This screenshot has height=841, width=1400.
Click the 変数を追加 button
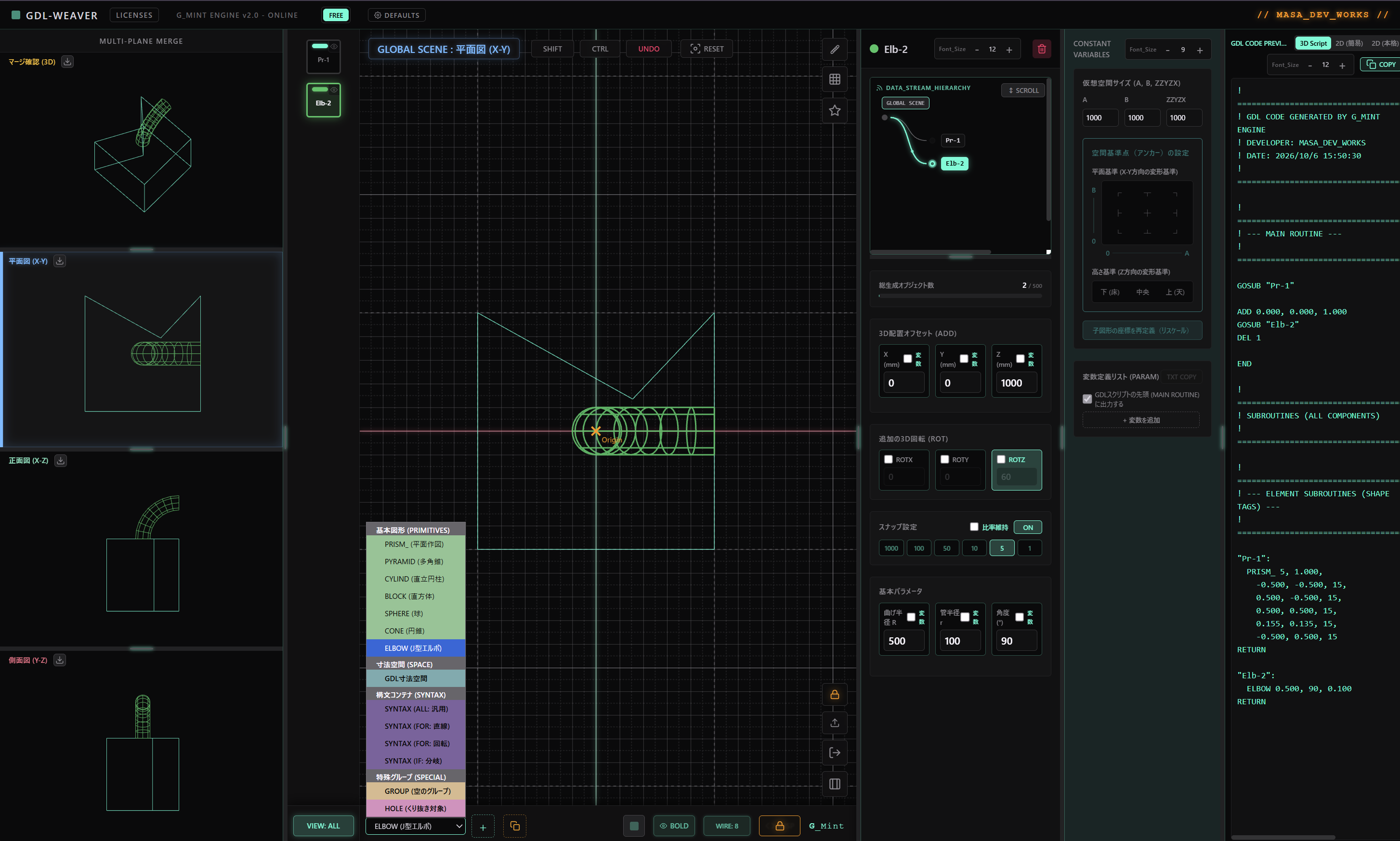click(x=1141, y=420)
